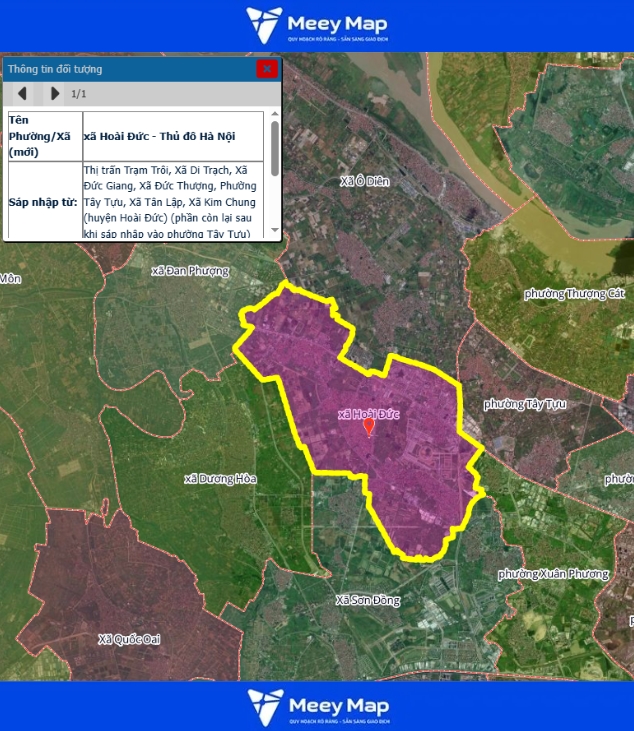Image resolution: width=634 pixels, height=731 pixels.
Task: Click the top Meey Map logo
Action: tap(317, 25)
